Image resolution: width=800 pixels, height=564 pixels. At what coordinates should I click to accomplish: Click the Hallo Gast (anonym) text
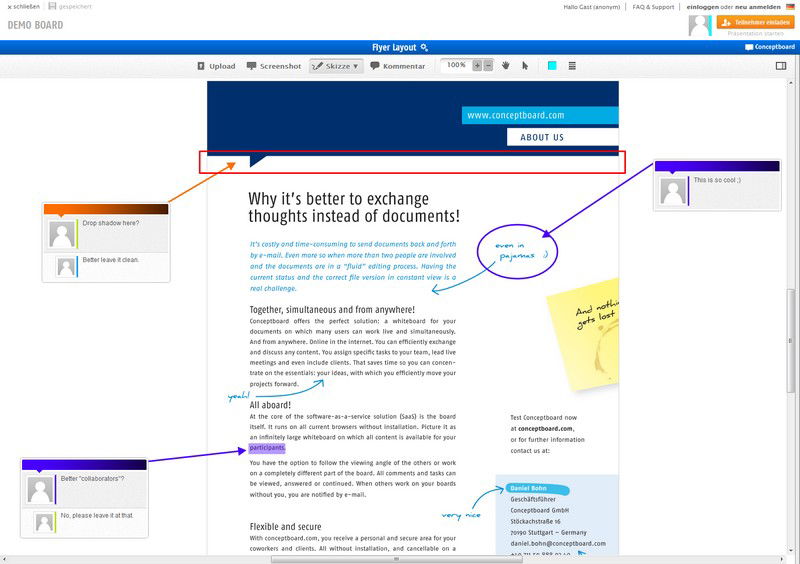pos(592,7)
